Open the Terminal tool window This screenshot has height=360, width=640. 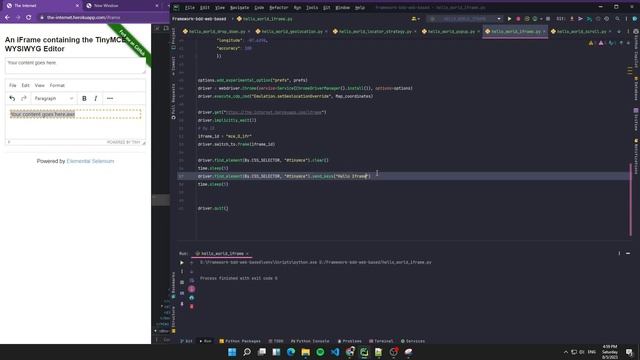pyautogui.click(x=381, y=341)
